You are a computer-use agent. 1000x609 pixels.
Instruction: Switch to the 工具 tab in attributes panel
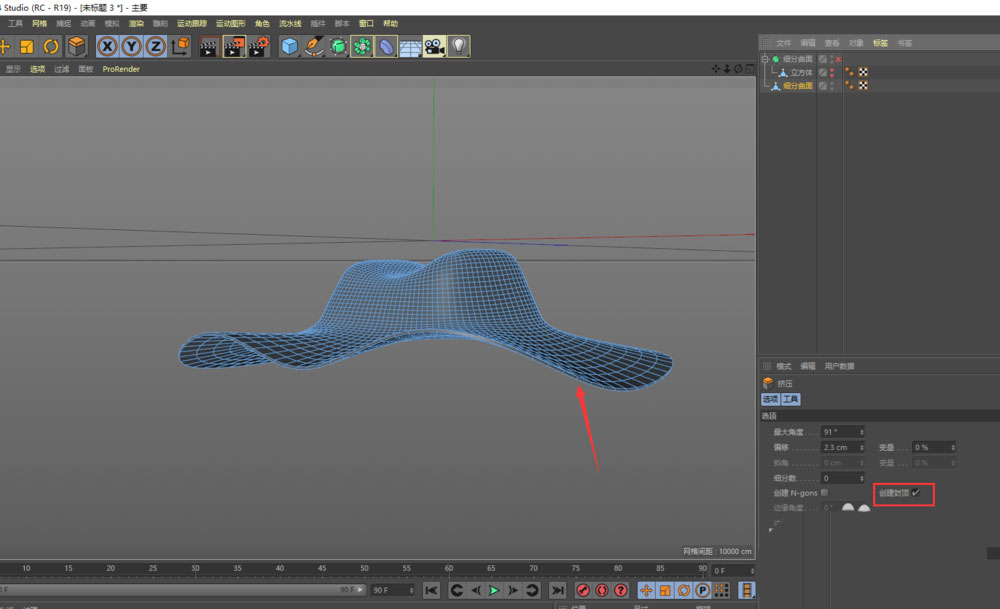point(790,399)
